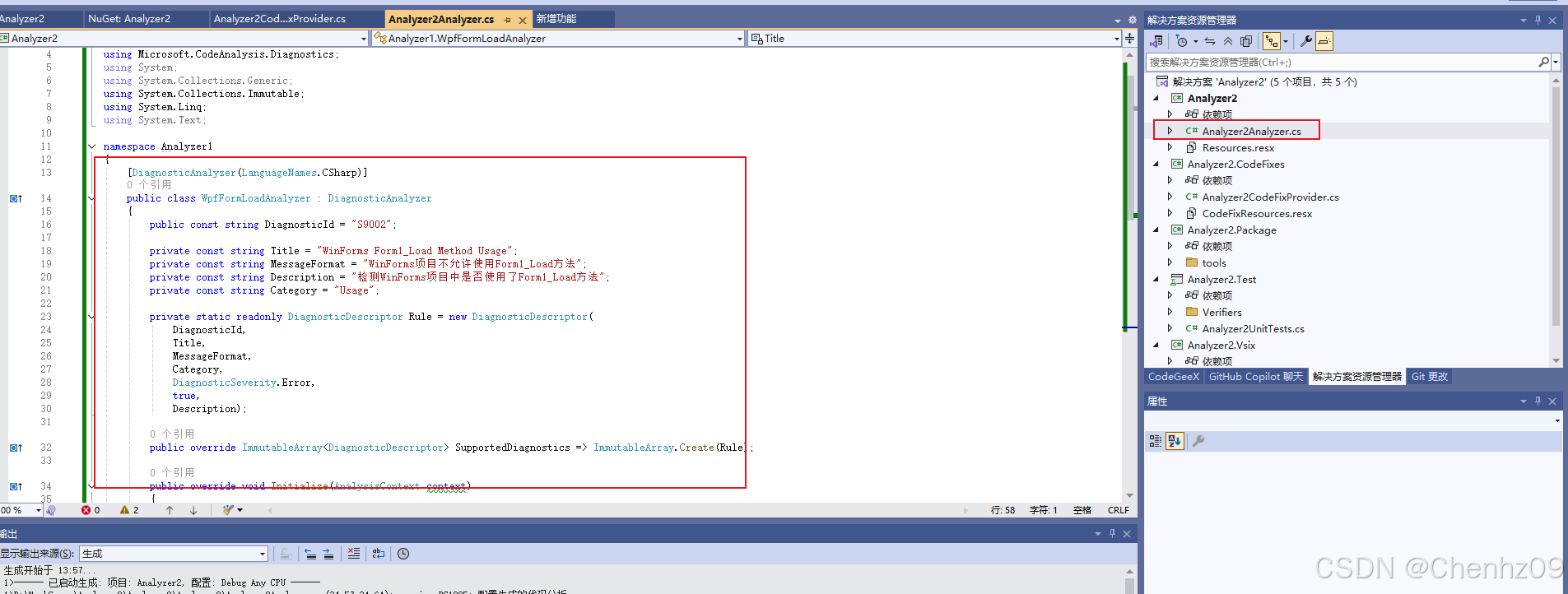
Task: Expand the tools folder
Action: tap(1170, 262)
